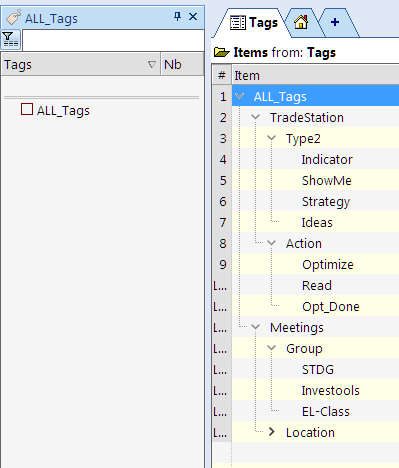Switch to the Tags tab

pos(254,23)
